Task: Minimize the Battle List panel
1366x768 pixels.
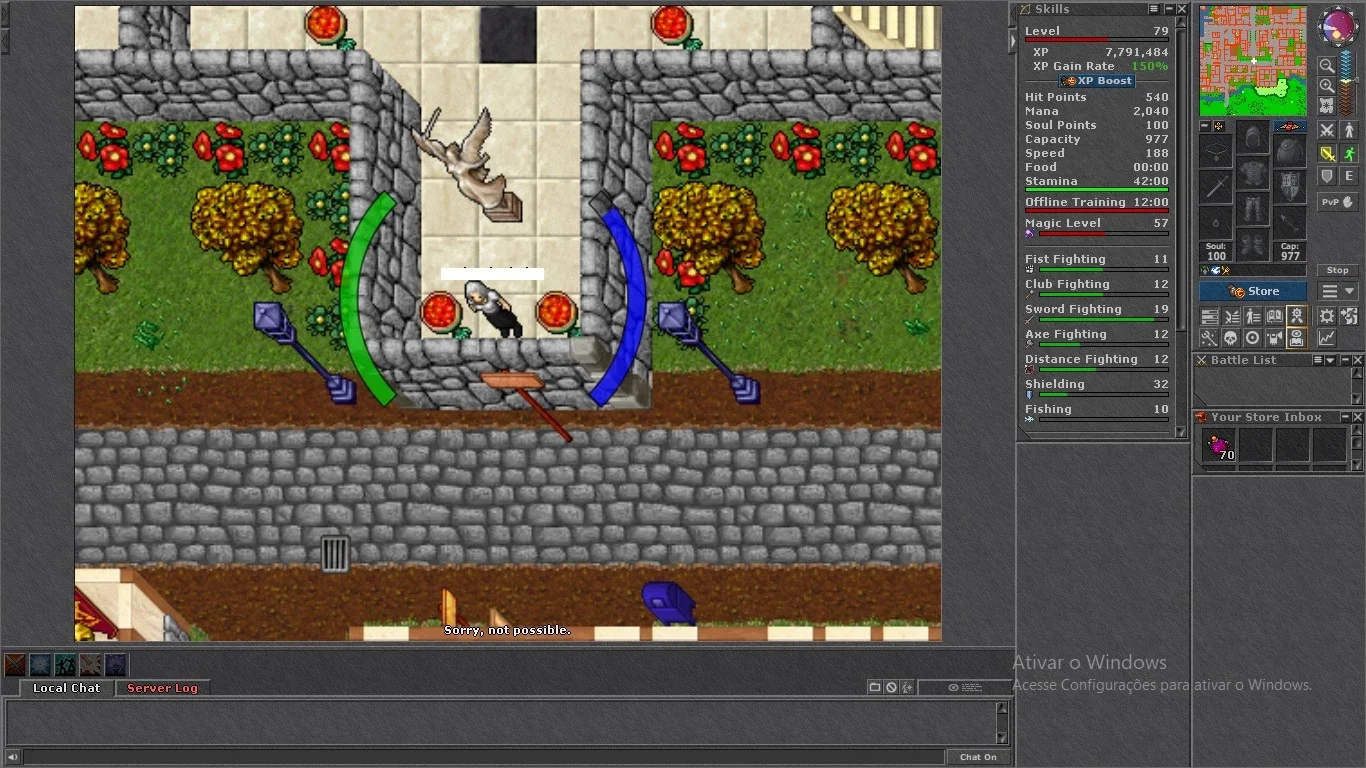Action: point(1344,360)
